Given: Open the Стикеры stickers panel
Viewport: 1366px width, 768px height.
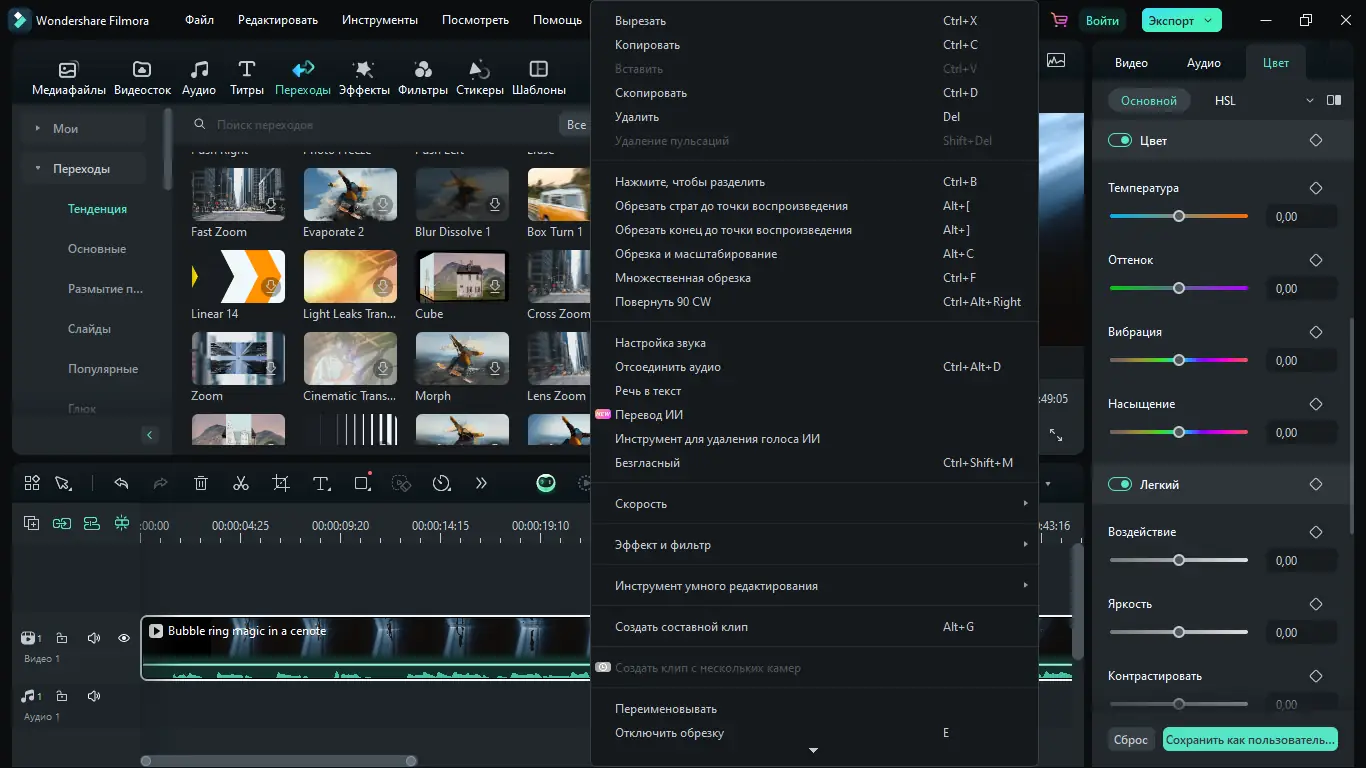Looking at the screenshot, I should click(480, 78).
